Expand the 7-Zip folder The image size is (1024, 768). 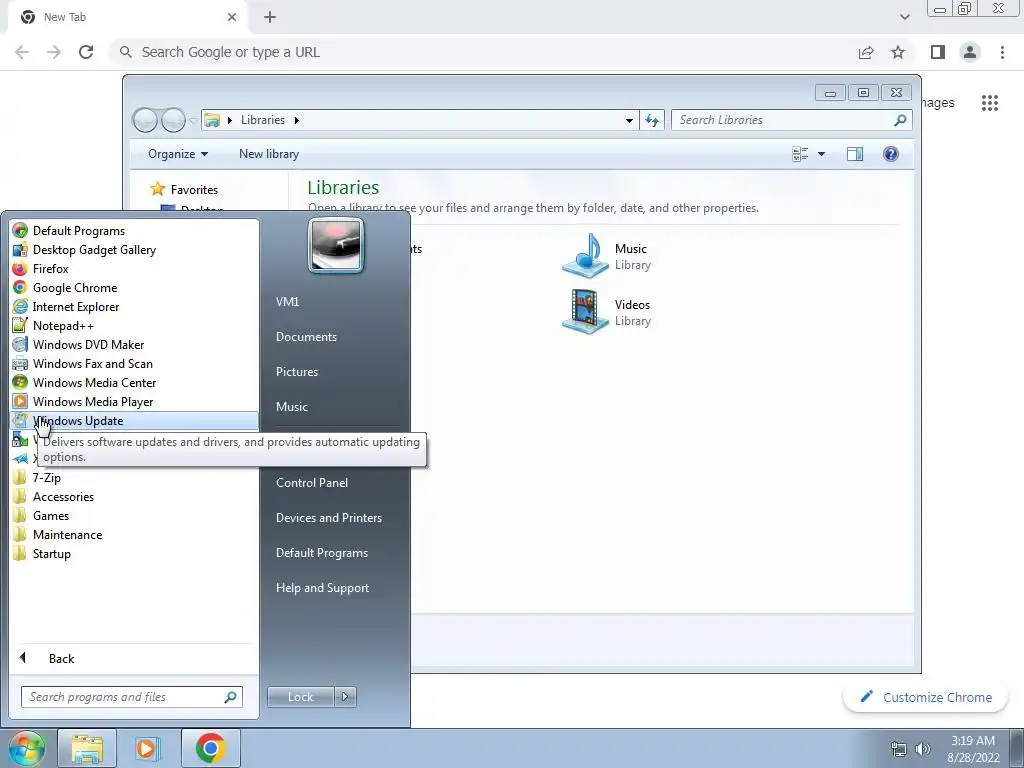tap(46, 477)
